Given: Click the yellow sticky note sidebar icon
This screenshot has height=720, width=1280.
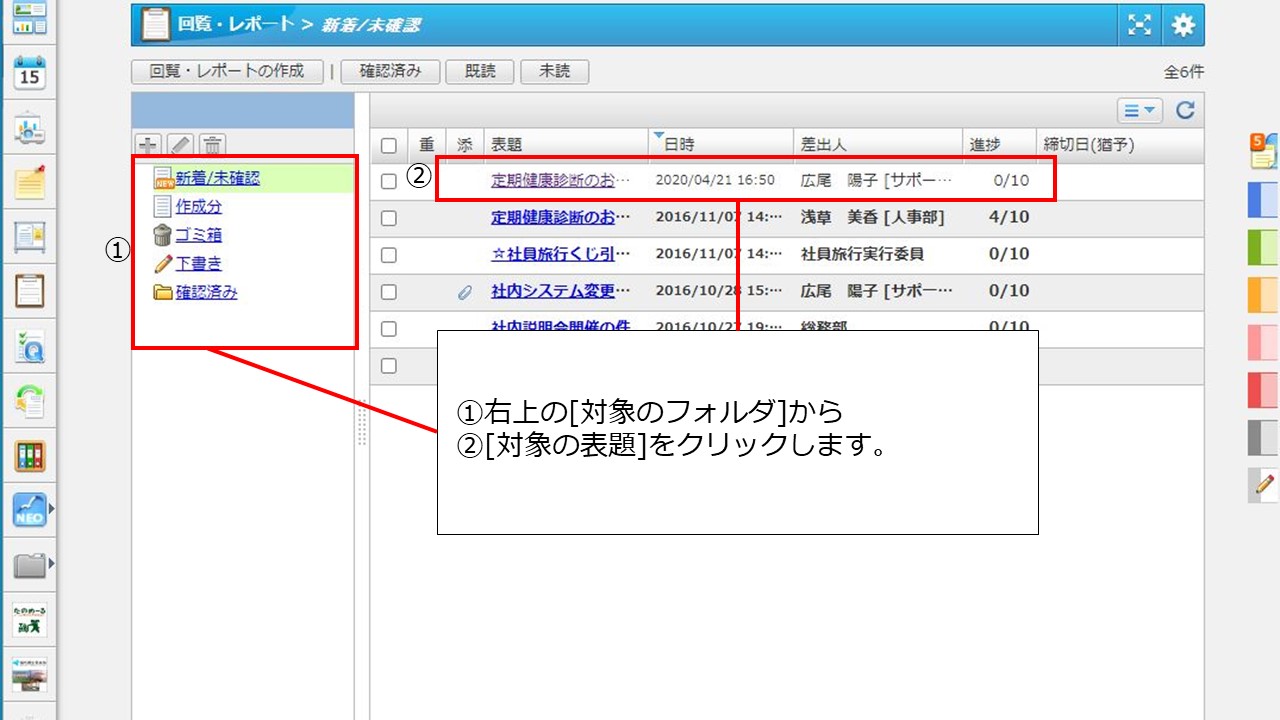Looking at the screenshot, I should point(30,183).
